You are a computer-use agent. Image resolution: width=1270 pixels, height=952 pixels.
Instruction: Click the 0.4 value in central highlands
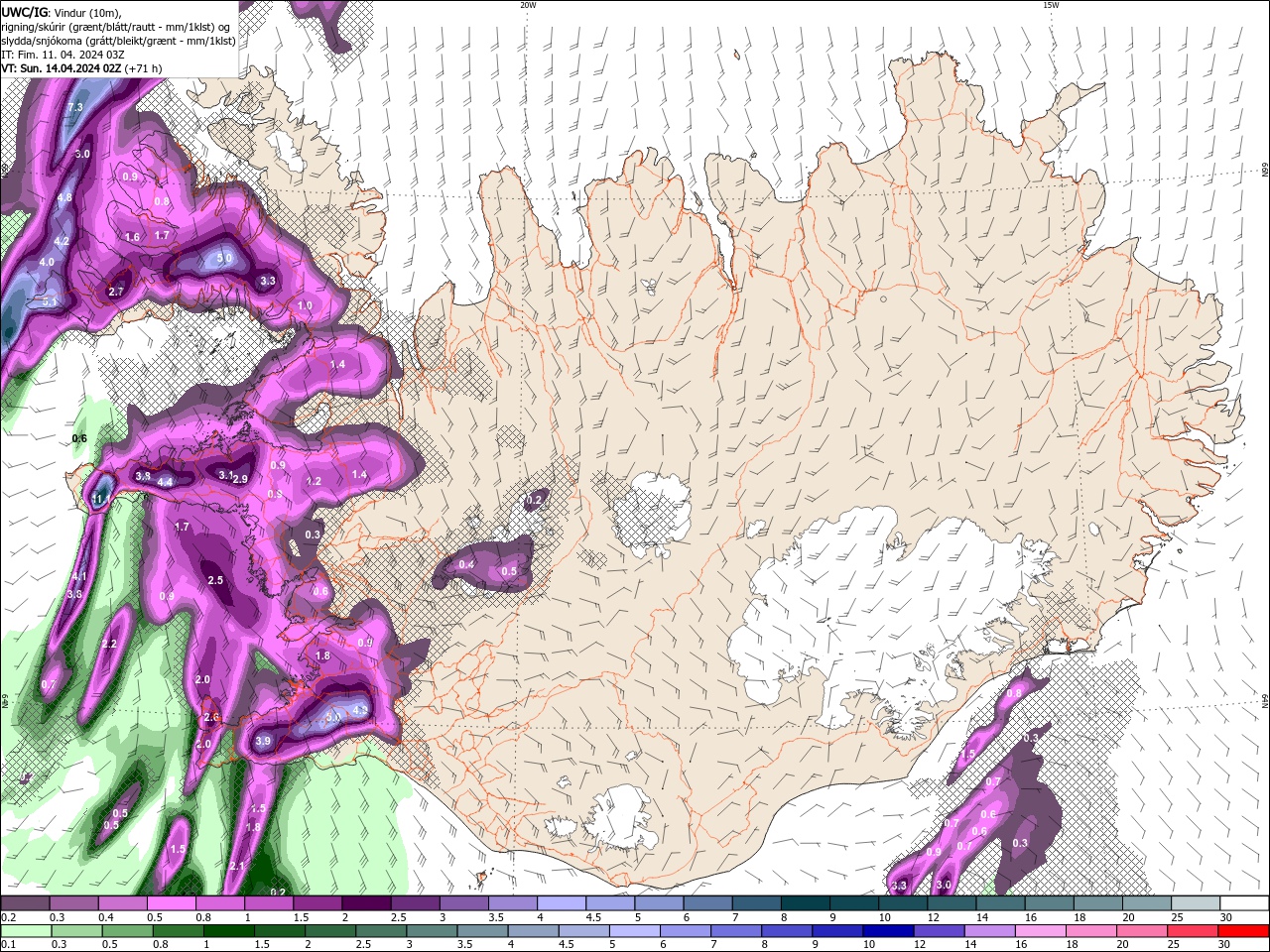pos(466,564)
